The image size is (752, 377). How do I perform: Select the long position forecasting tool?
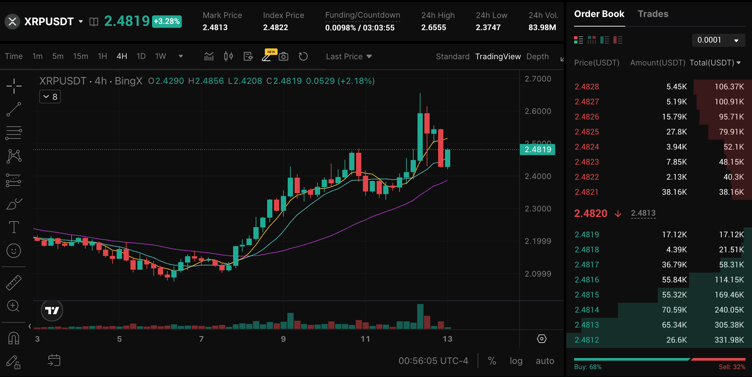pos(14,180)
